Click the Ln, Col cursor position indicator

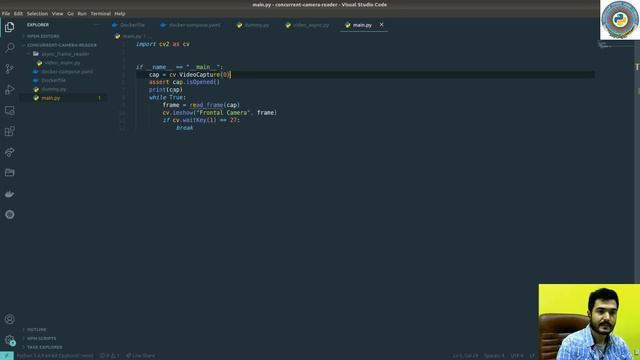click(465, 356)
